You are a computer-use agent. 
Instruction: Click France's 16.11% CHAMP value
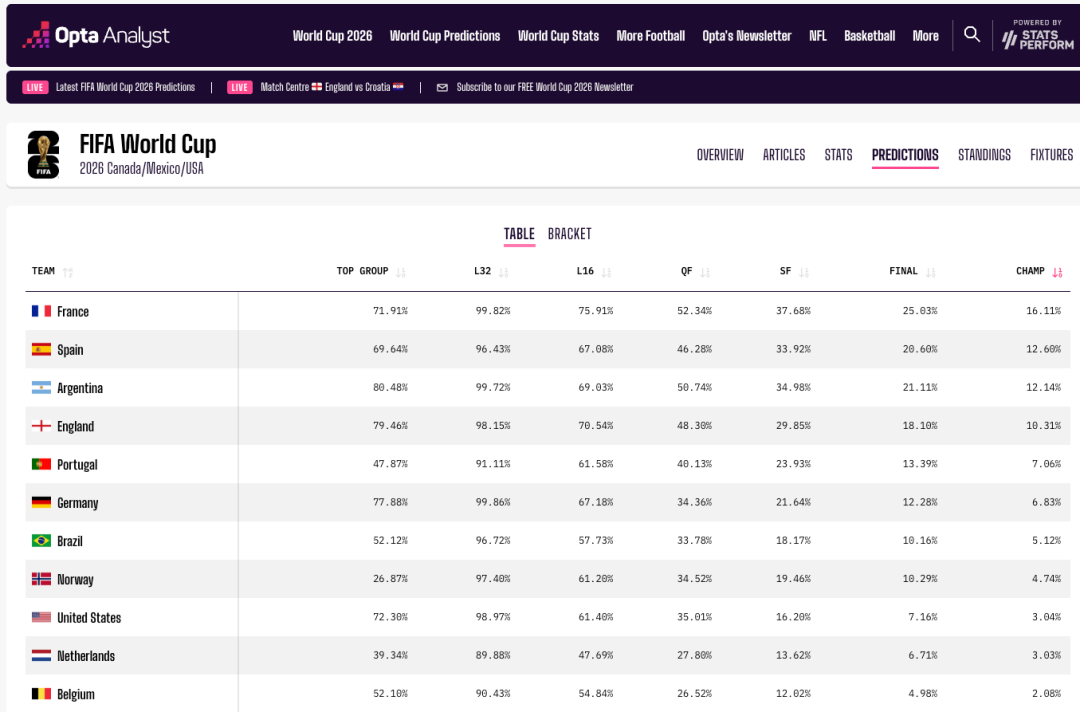[1043, 311]
